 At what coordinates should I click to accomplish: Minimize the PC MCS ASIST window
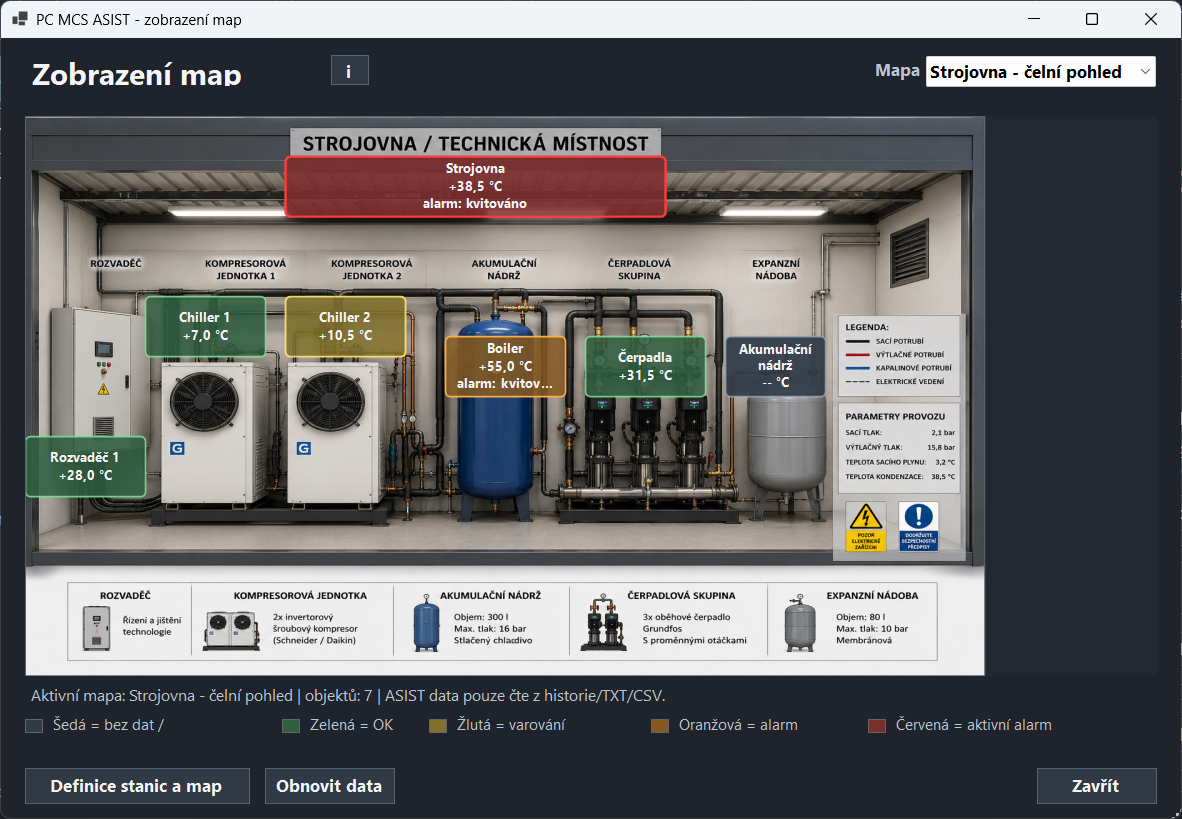pyautogui.click(x=1033, y=19)
